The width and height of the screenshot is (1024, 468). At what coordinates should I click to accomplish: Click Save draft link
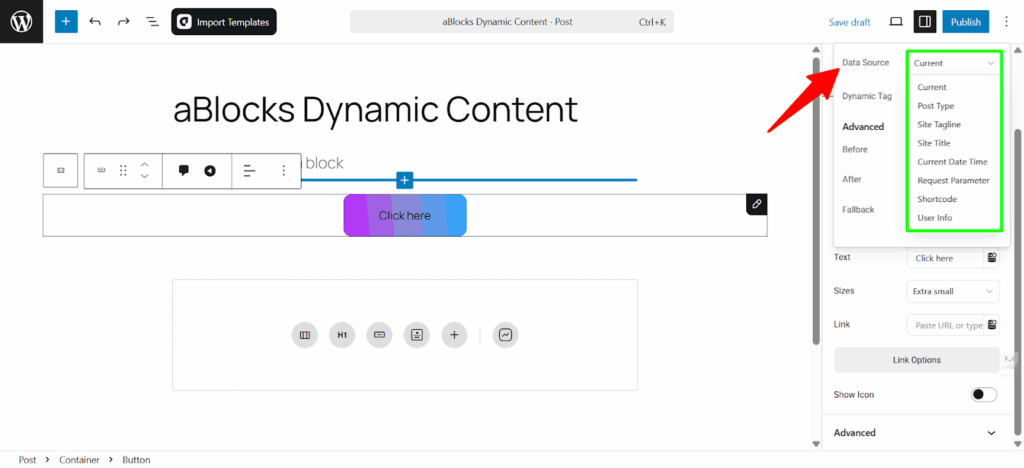[850, 22]
